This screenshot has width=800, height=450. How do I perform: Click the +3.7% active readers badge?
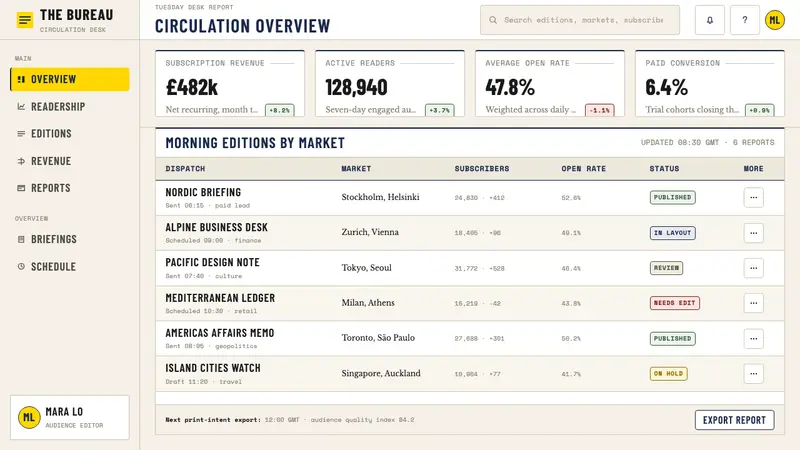click(440, 110)
